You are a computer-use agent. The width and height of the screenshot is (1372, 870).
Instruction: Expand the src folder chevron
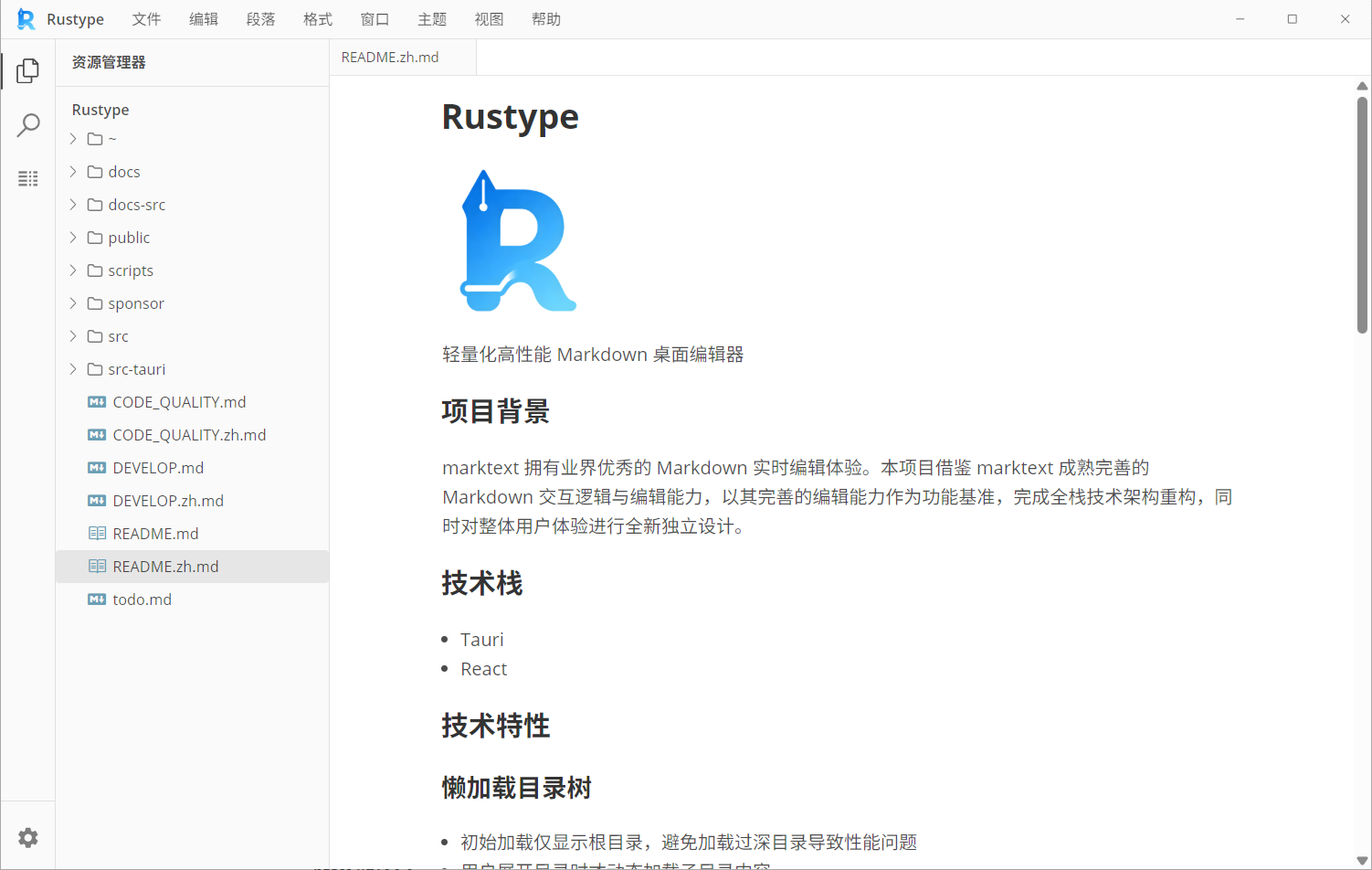tap(73, 336)
